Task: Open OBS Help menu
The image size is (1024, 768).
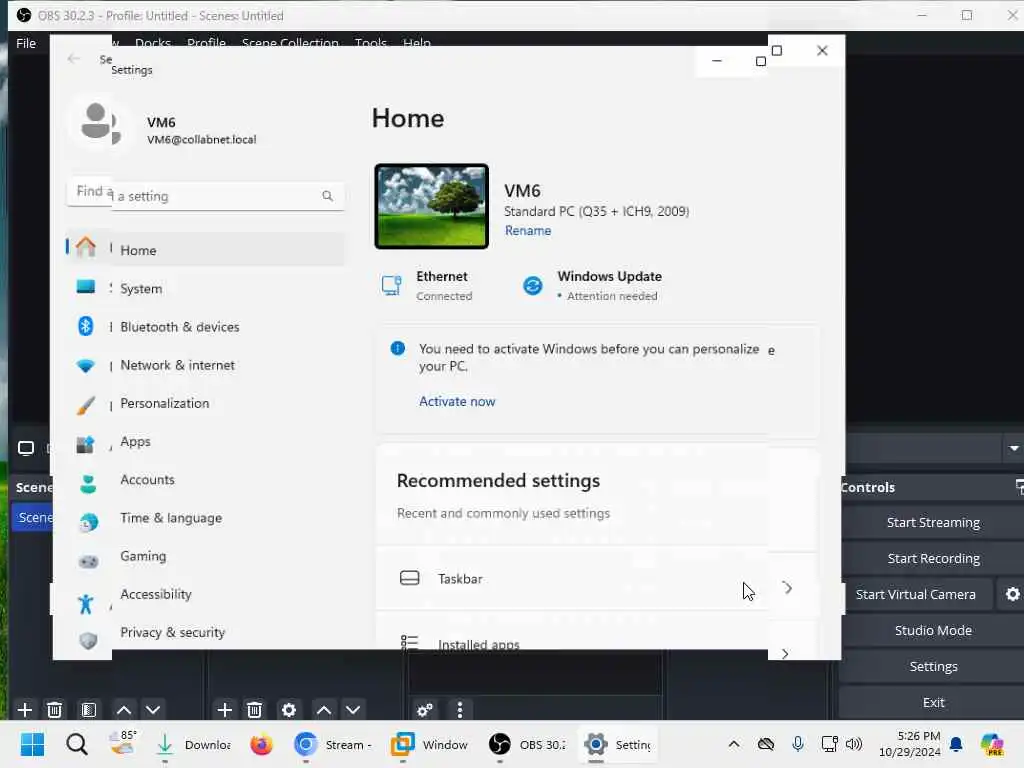Action: (417, 43)
